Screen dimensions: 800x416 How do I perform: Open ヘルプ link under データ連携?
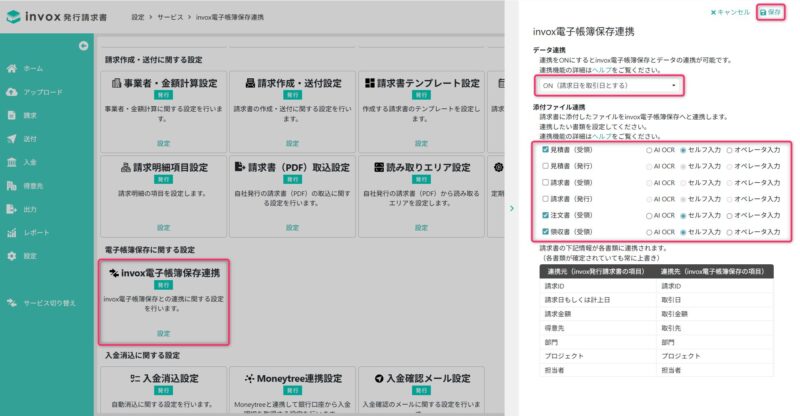[x=602, y=70]
